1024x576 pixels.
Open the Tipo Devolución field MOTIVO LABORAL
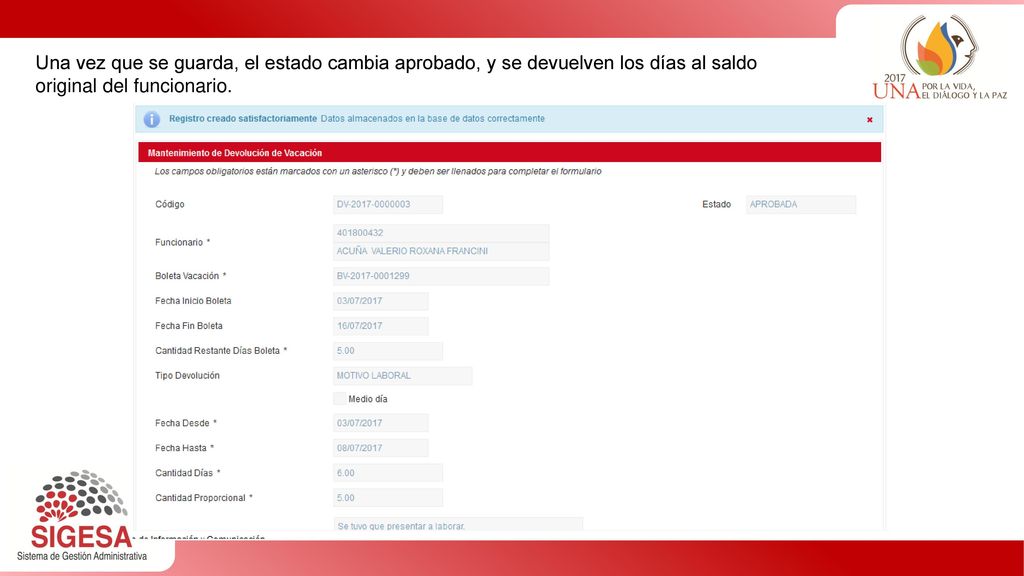coord(402,376)
